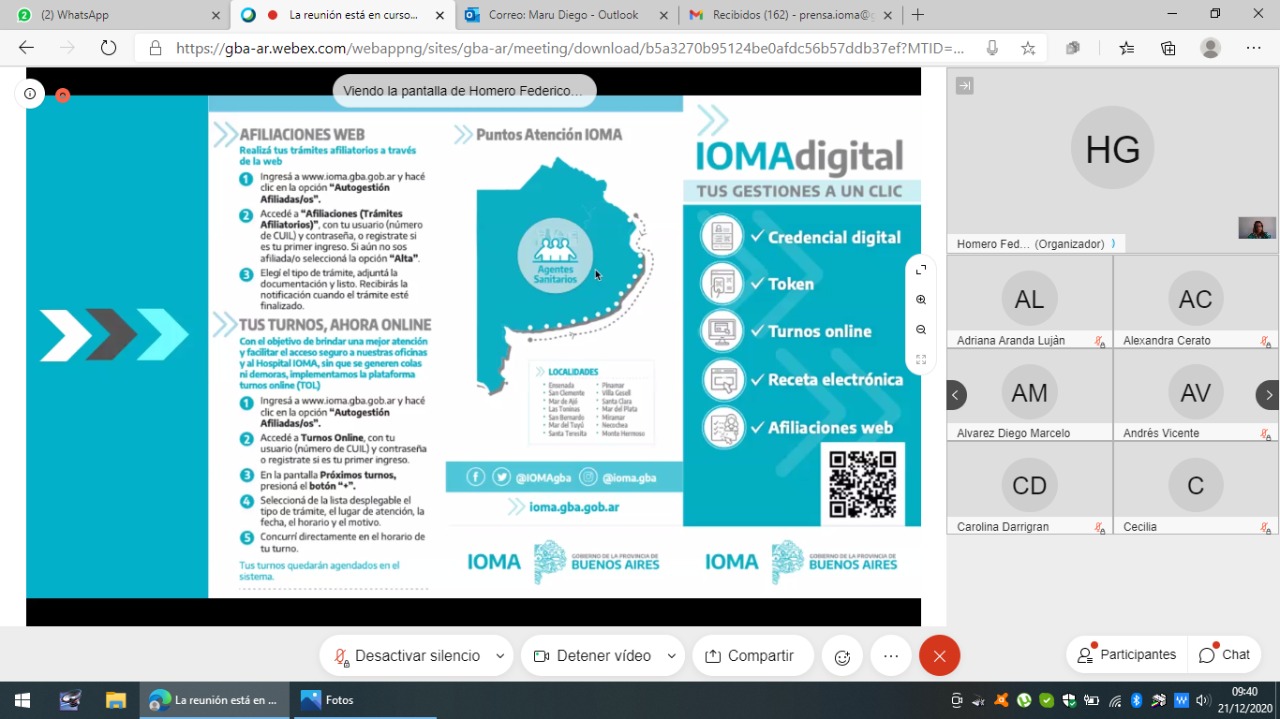Switch to the Gmail Recibidos tab
1280x719 pixels.
(791, 15)
